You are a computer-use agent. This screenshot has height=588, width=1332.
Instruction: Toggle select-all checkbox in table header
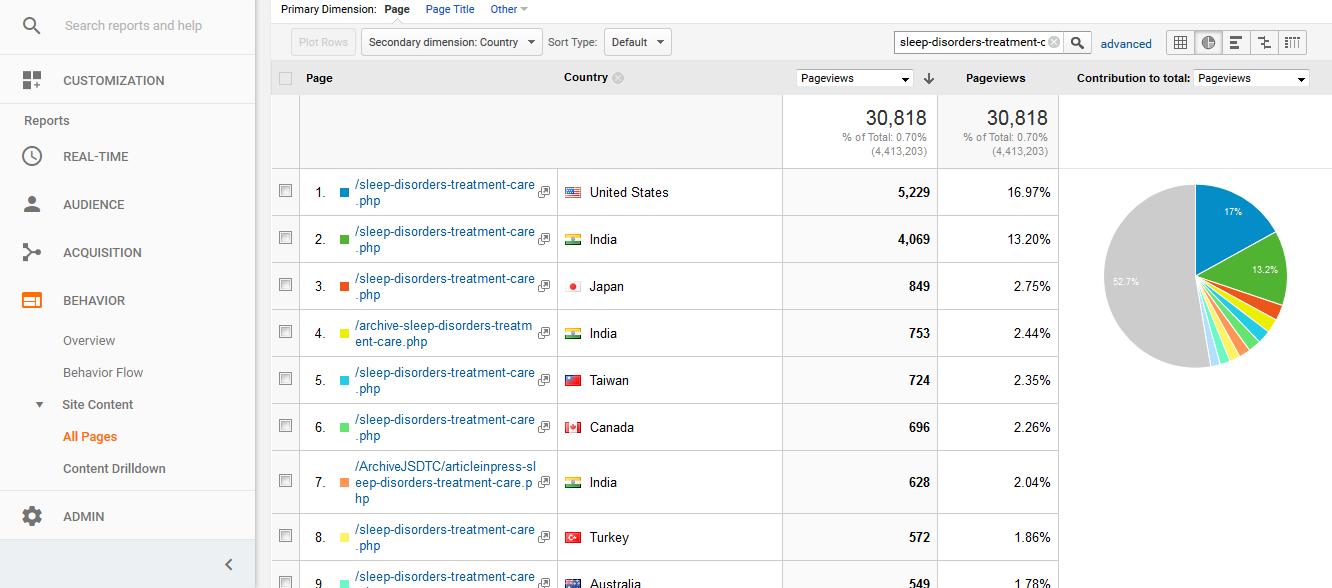click(286, 78)
